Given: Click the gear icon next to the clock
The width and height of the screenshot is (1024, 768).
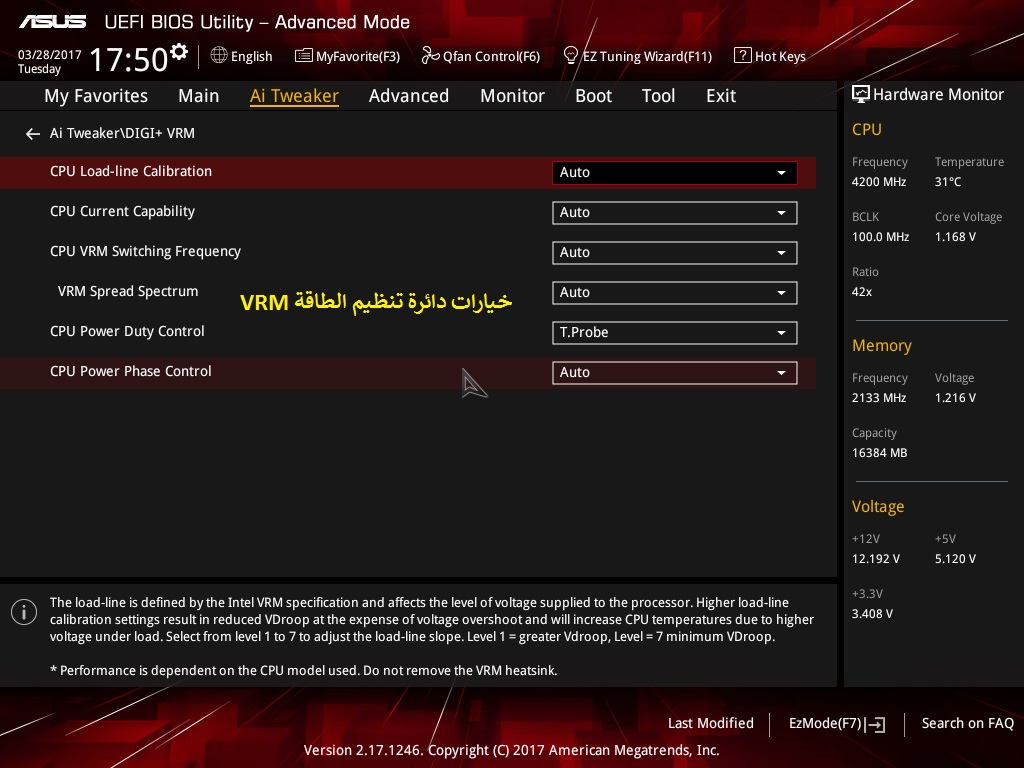Looking at the screenshot, I should (179, 52).
